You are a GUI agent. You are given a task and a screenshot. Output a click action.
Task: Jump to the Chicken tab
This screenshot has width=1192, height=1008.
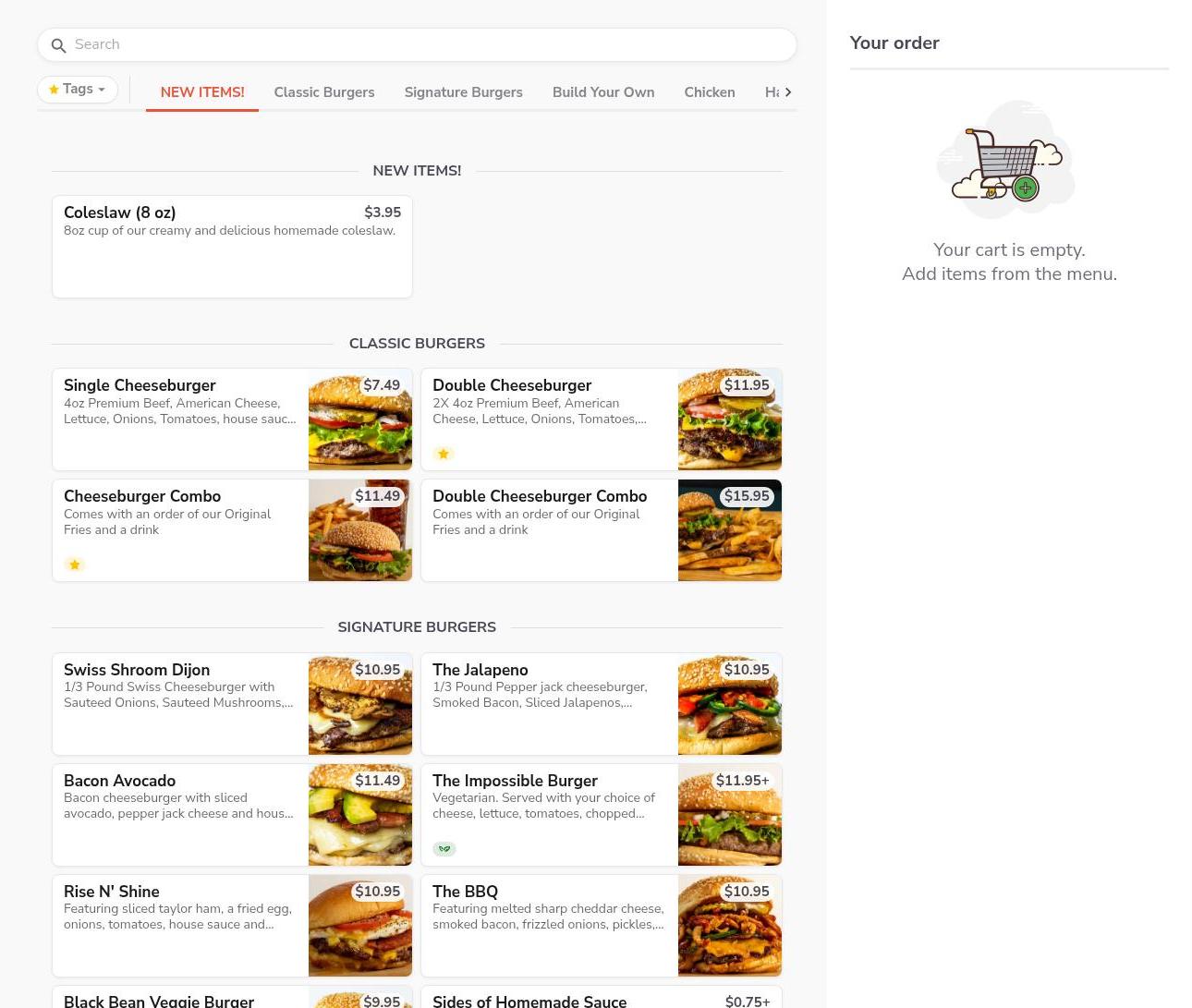[710, 92]
